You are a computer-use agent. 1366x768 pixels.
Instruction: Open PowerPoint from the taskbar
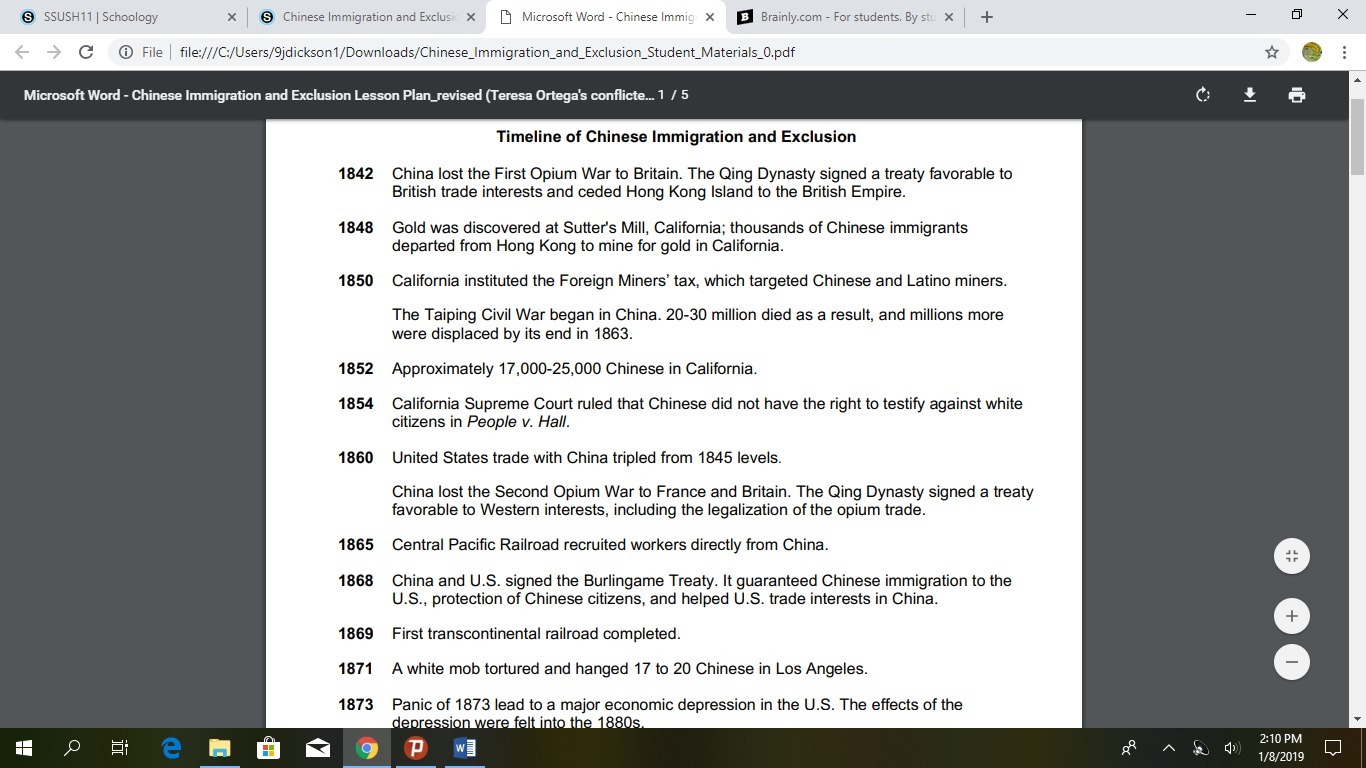[415, 748]
